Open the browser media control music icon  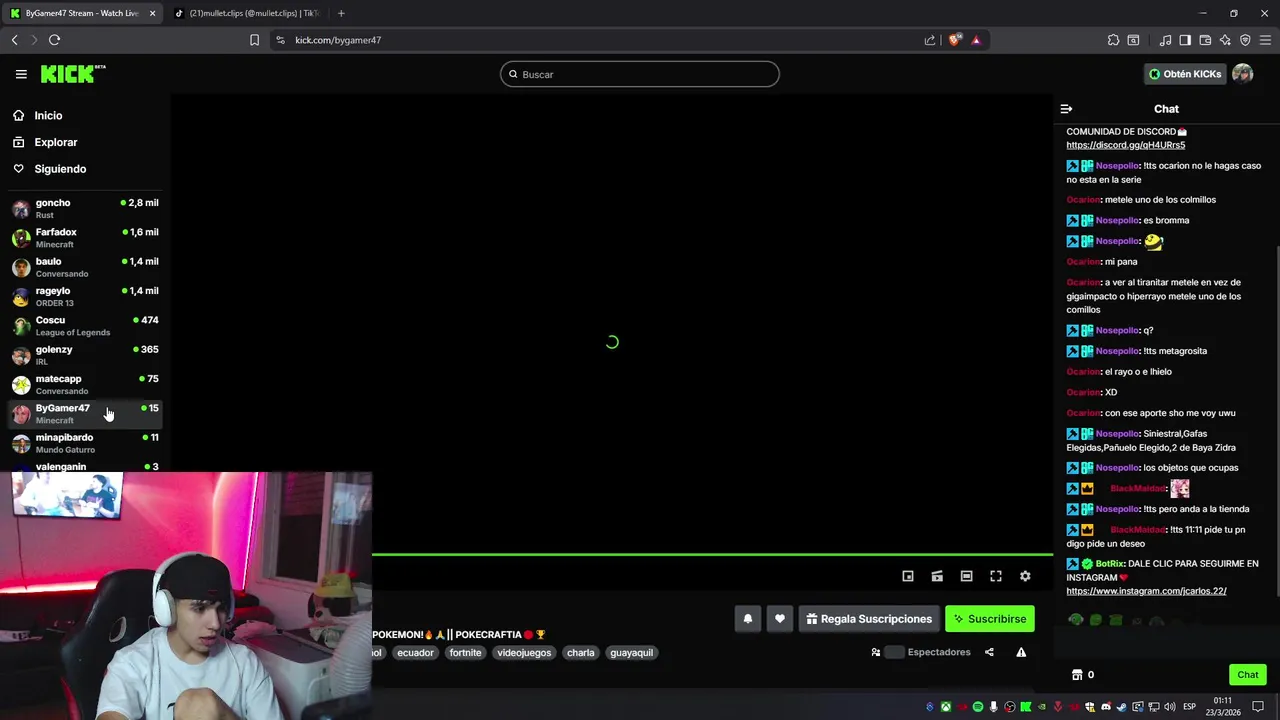(1165, 40)
